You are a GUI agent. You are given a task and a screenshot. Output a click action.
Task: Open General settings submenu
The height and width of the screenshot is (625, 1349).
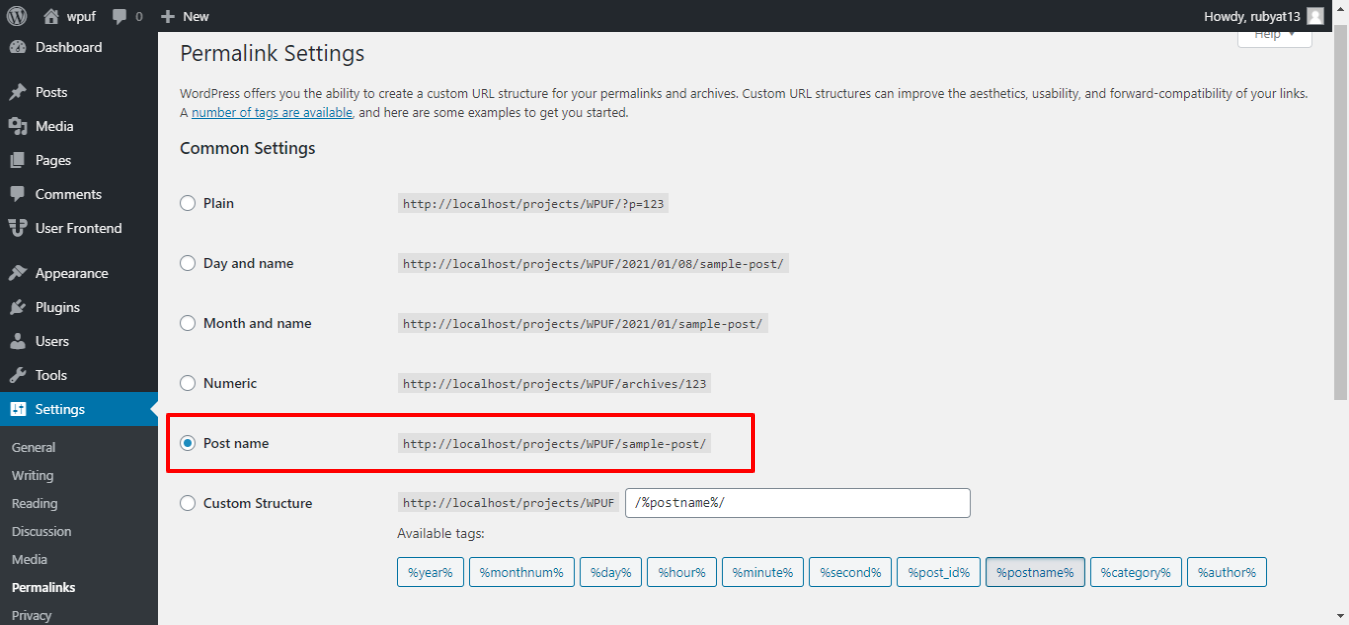click(x=33, y=447)
